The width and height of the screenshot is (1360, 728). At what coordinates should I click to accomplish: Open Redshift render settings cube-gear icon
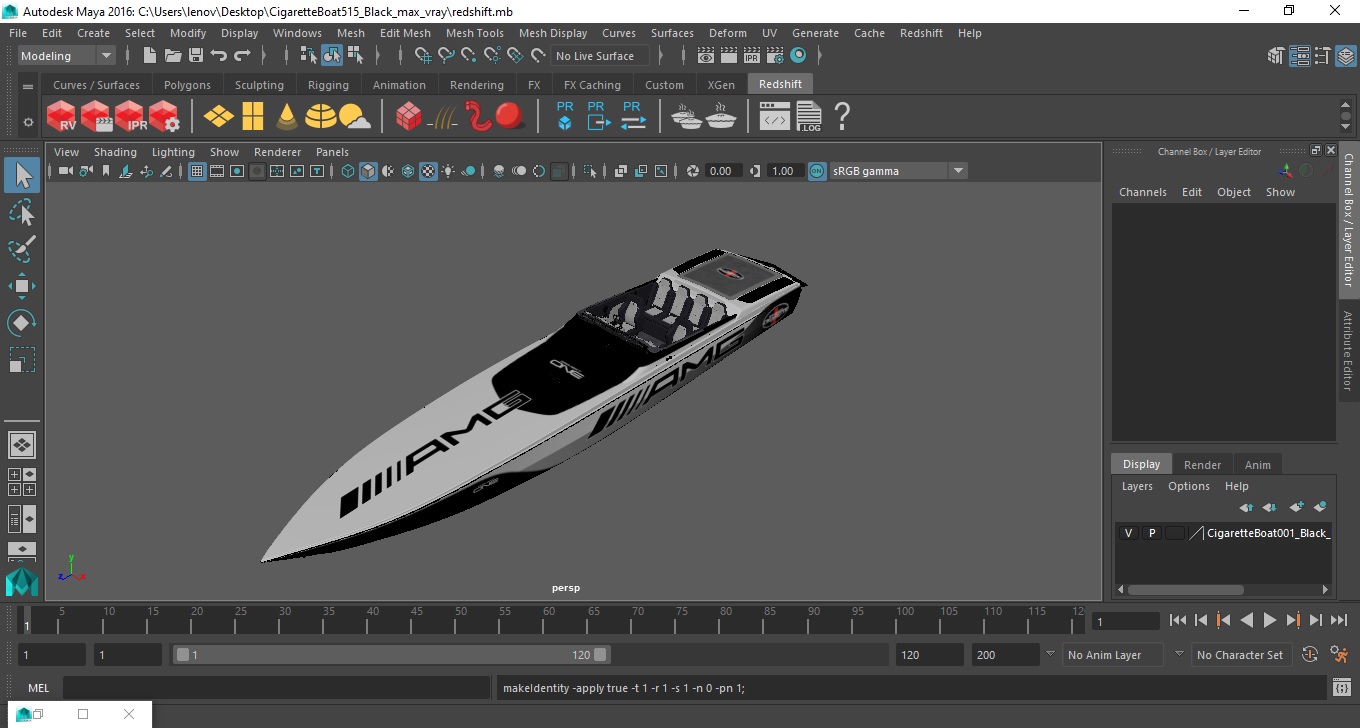[164, 117]
